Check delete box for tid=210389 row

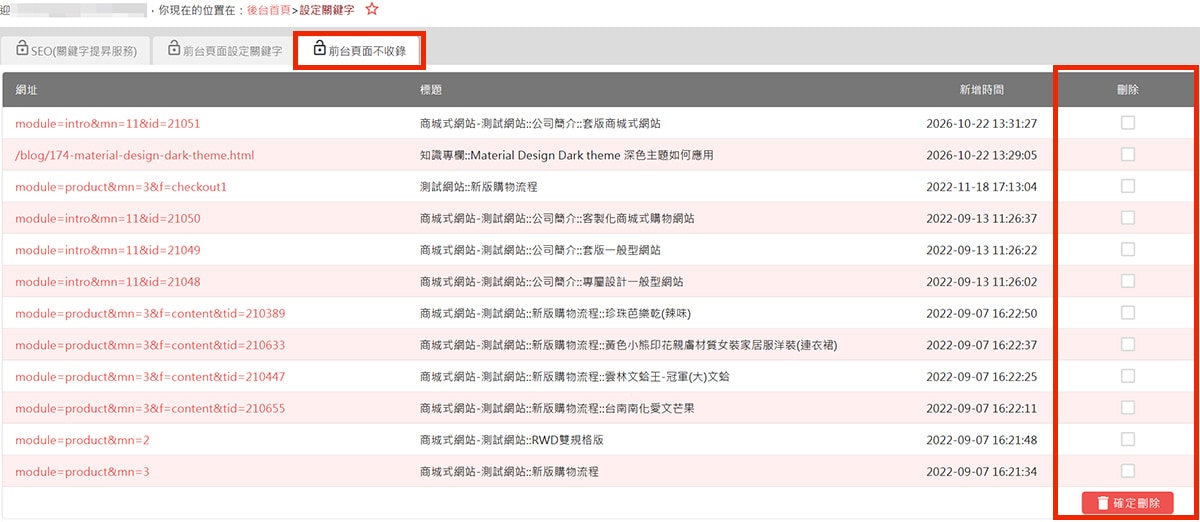tap(1128, 313)
